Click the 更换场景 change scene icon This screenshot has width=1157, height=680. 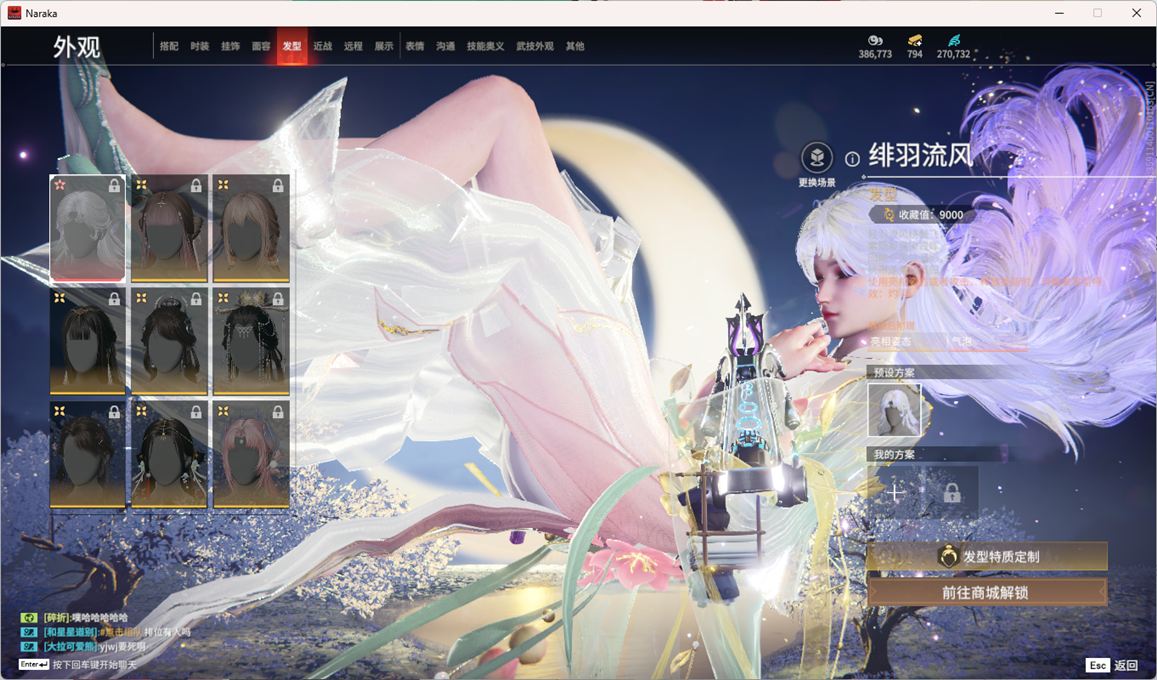coord(817,158)
